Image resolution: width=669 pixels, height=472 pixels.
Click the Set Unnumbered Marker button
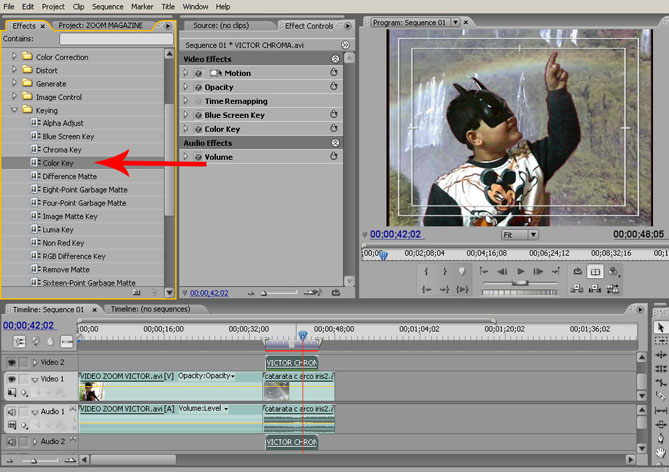pyautogui.click(x=461, y=271)
